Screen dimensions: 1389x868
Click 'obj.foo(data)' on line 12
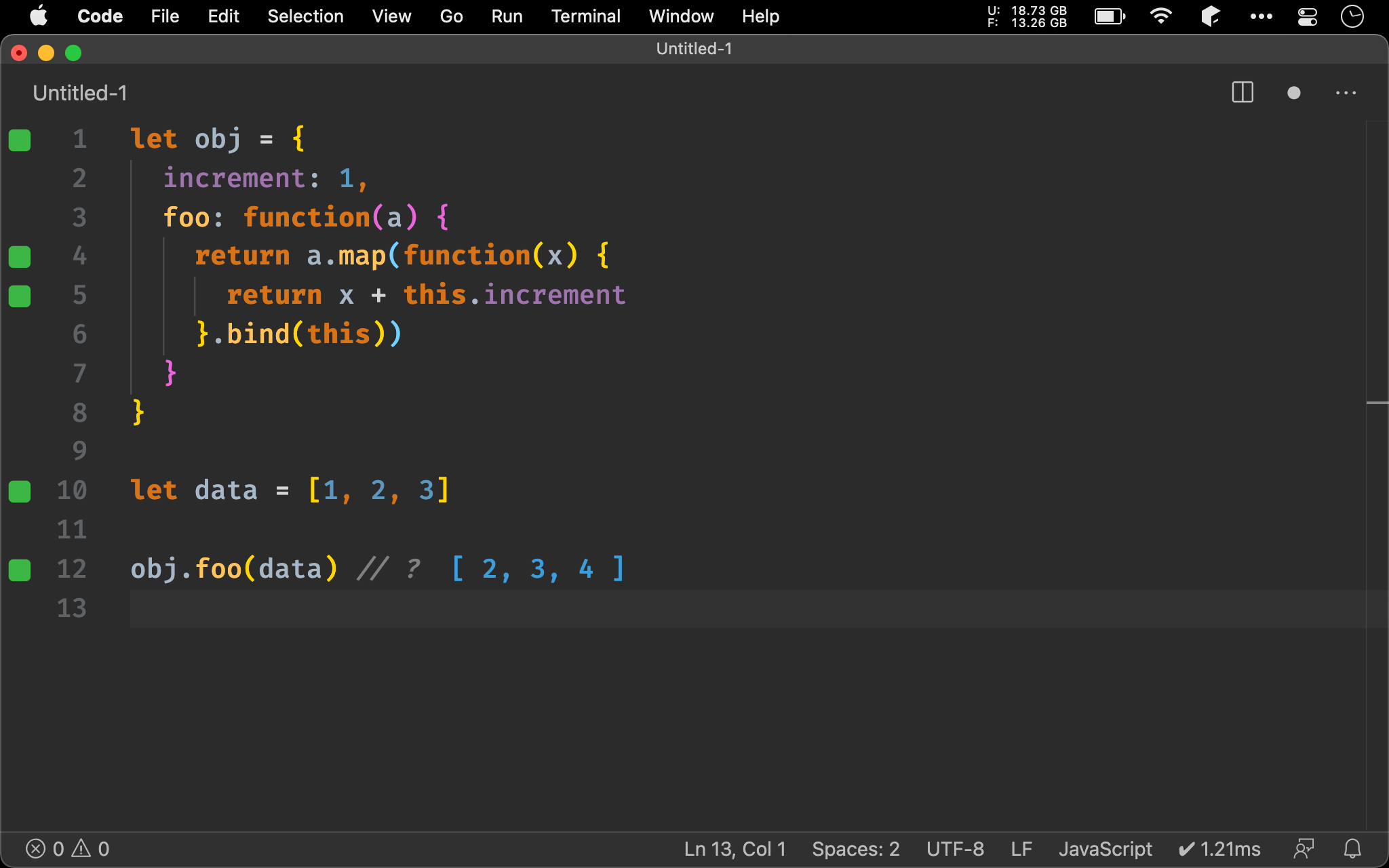234,569
